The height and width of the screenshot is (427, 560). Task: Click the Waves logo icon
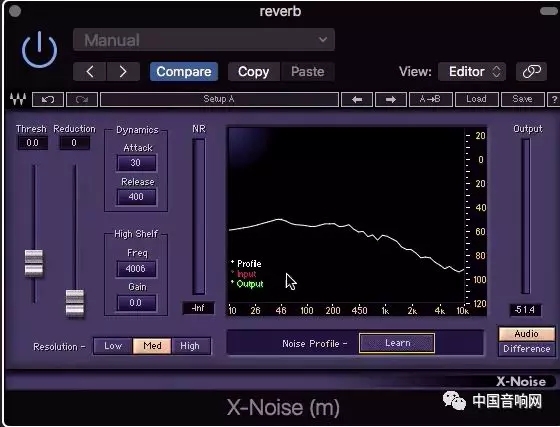[18, 99]
